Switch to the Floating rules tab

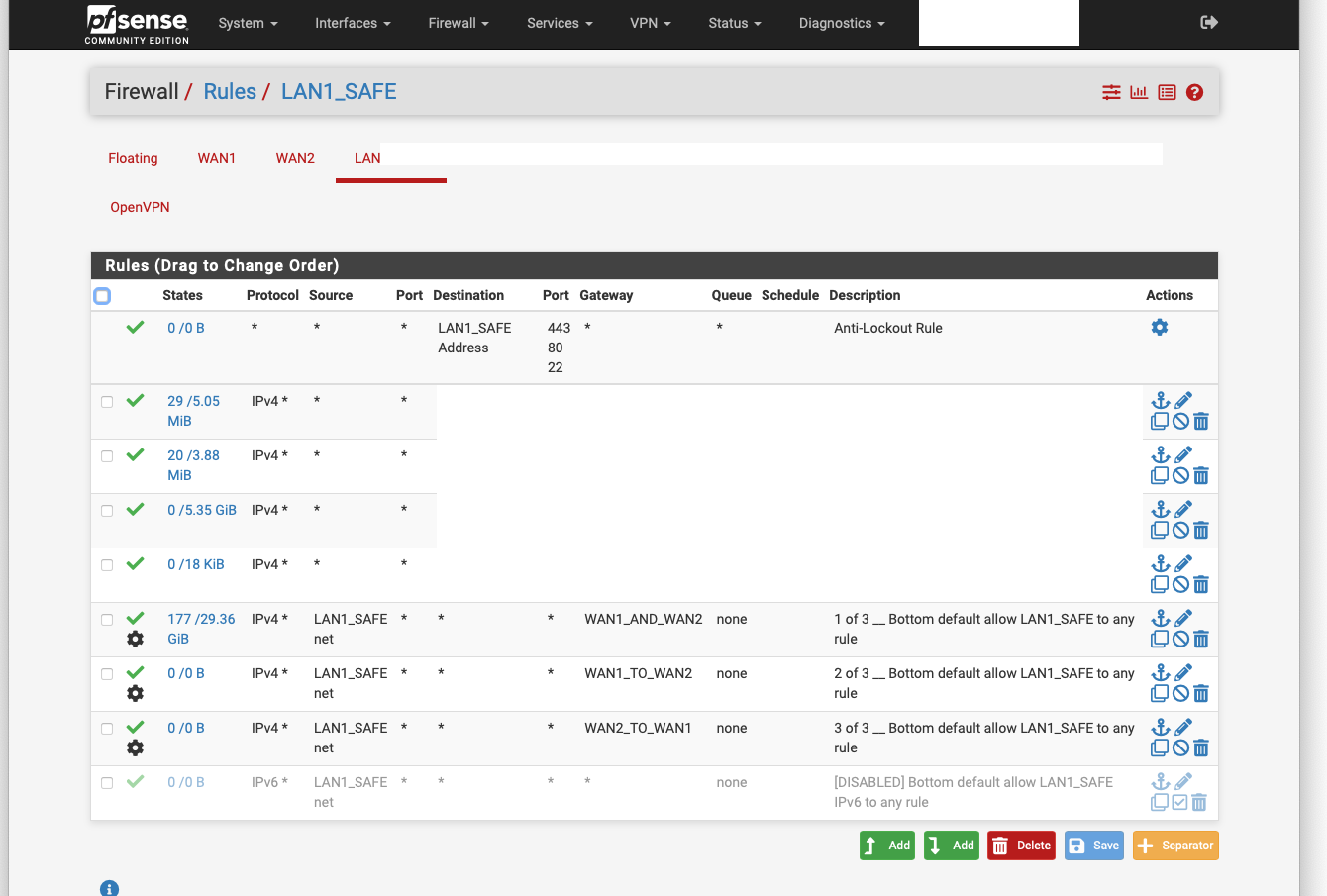133,158
